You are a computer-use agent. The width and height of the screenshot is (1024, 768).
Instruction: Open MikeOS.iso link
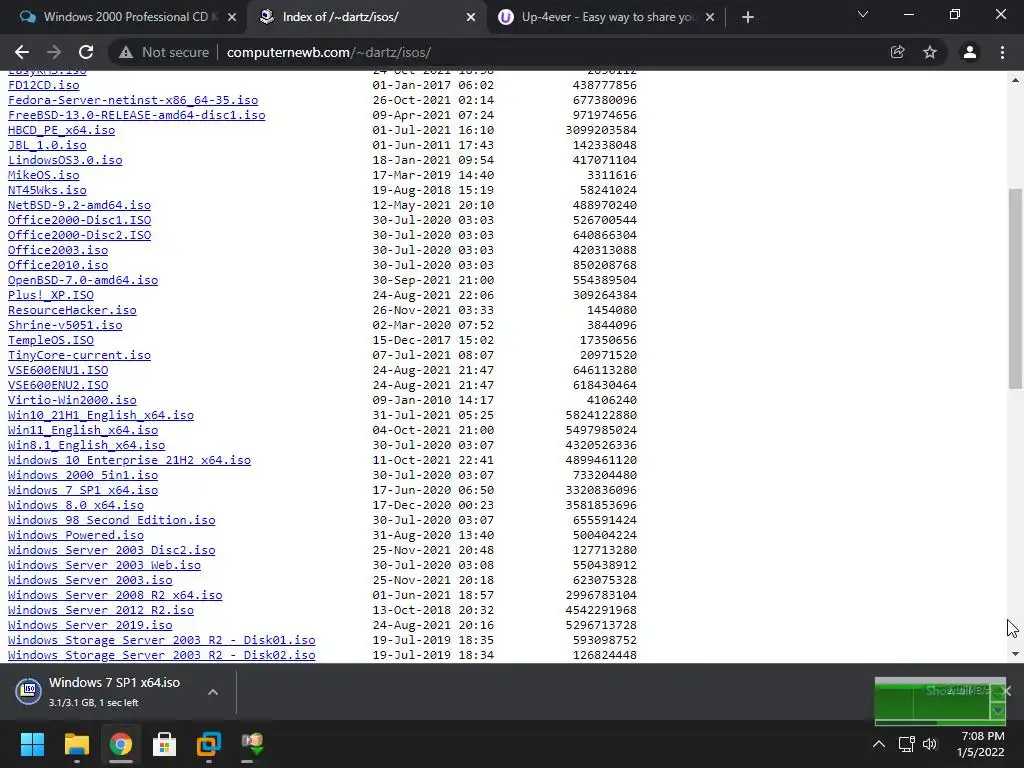point(44,175)
